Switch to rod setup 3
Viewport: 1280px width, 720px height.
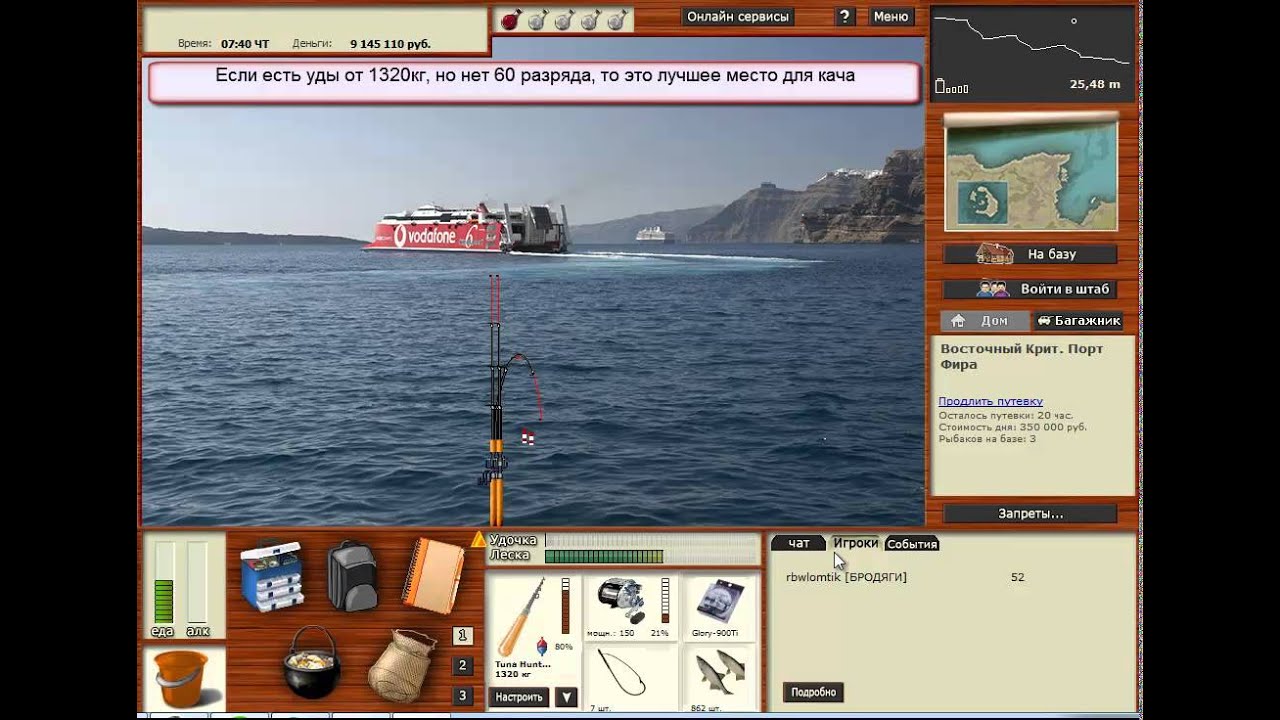pyautogui.click(x=462, y=695)
